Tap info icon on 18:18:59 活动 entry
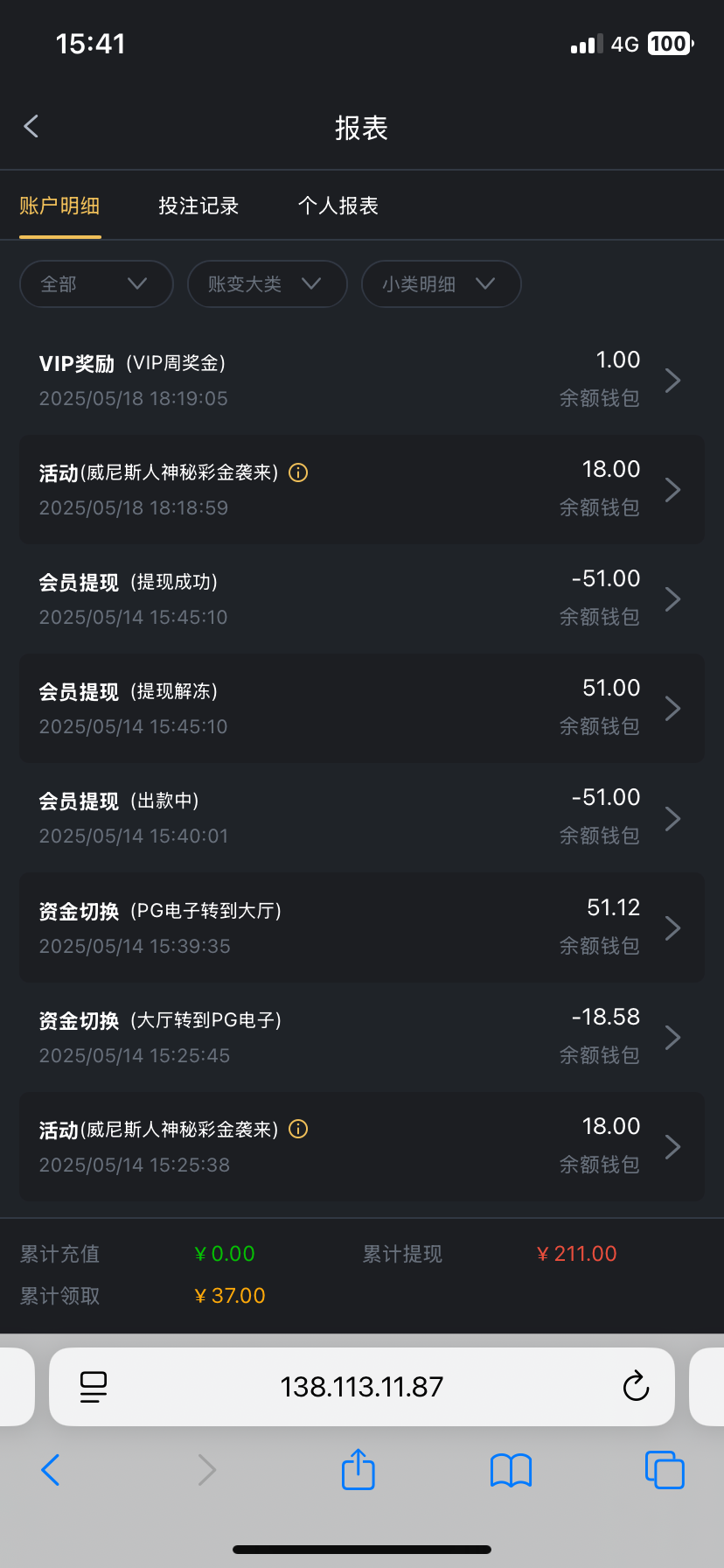 (298, 472)
